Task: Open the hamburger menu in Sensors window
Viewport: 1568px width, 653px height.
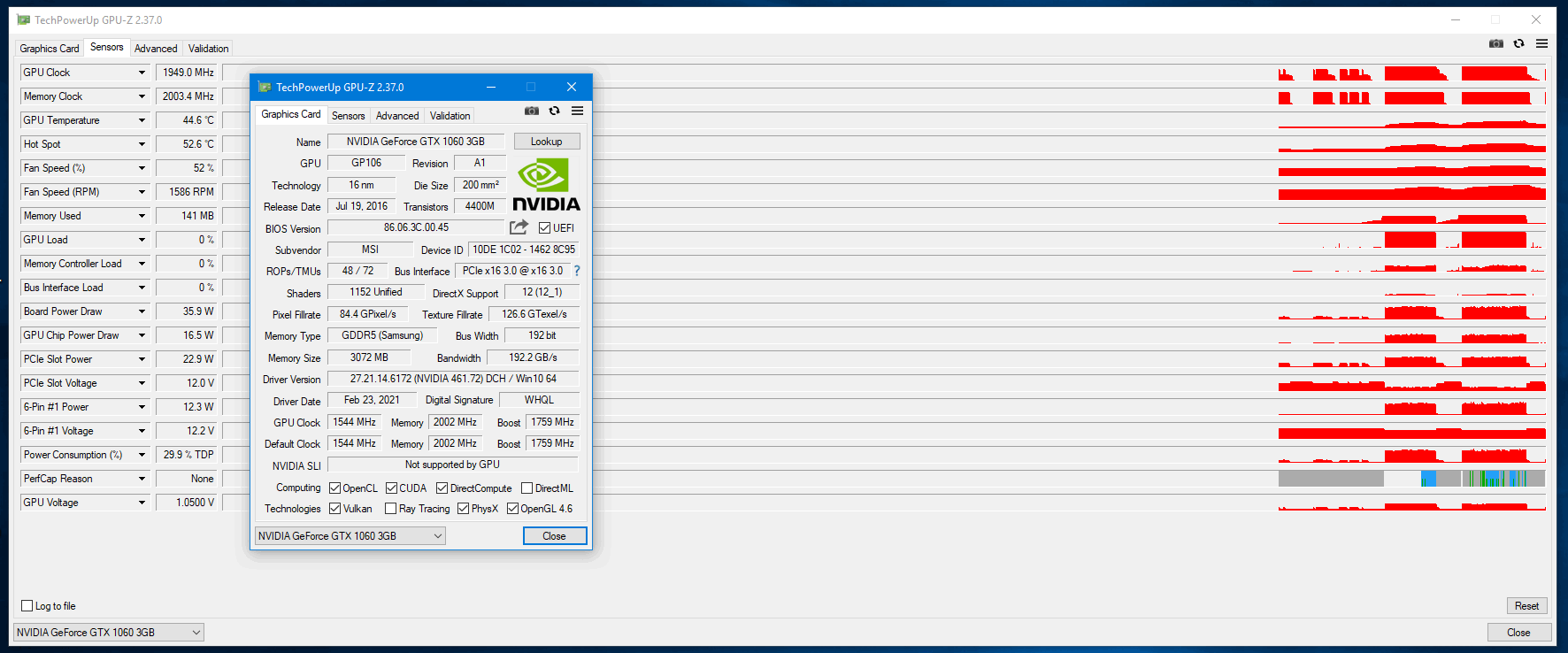Action: (x=1542, y=43)
